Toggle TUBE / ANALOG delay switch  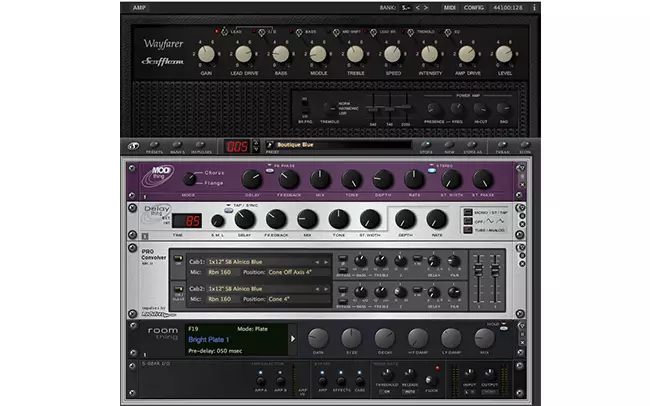point(468,230)
